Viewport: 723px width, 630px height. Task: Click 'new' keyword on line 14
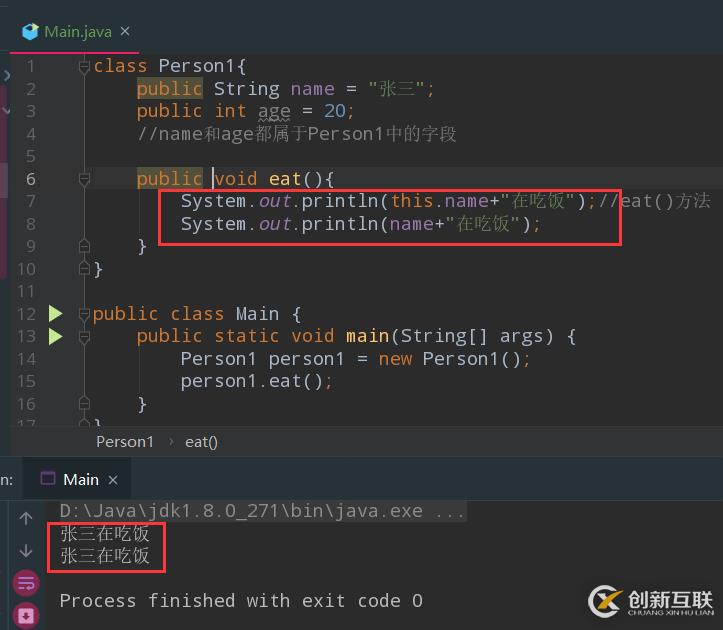pos(395,359)
